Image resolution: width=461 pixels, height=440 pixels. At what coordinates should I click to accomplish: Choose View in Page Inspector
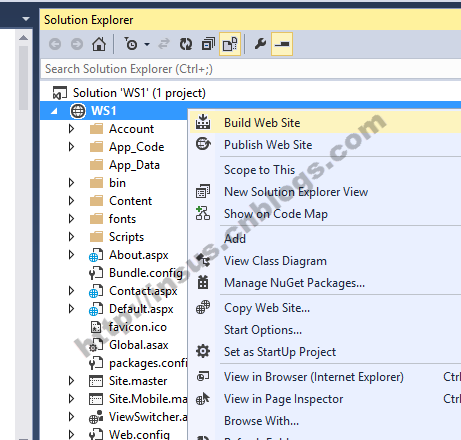click(x=326, y=399)
